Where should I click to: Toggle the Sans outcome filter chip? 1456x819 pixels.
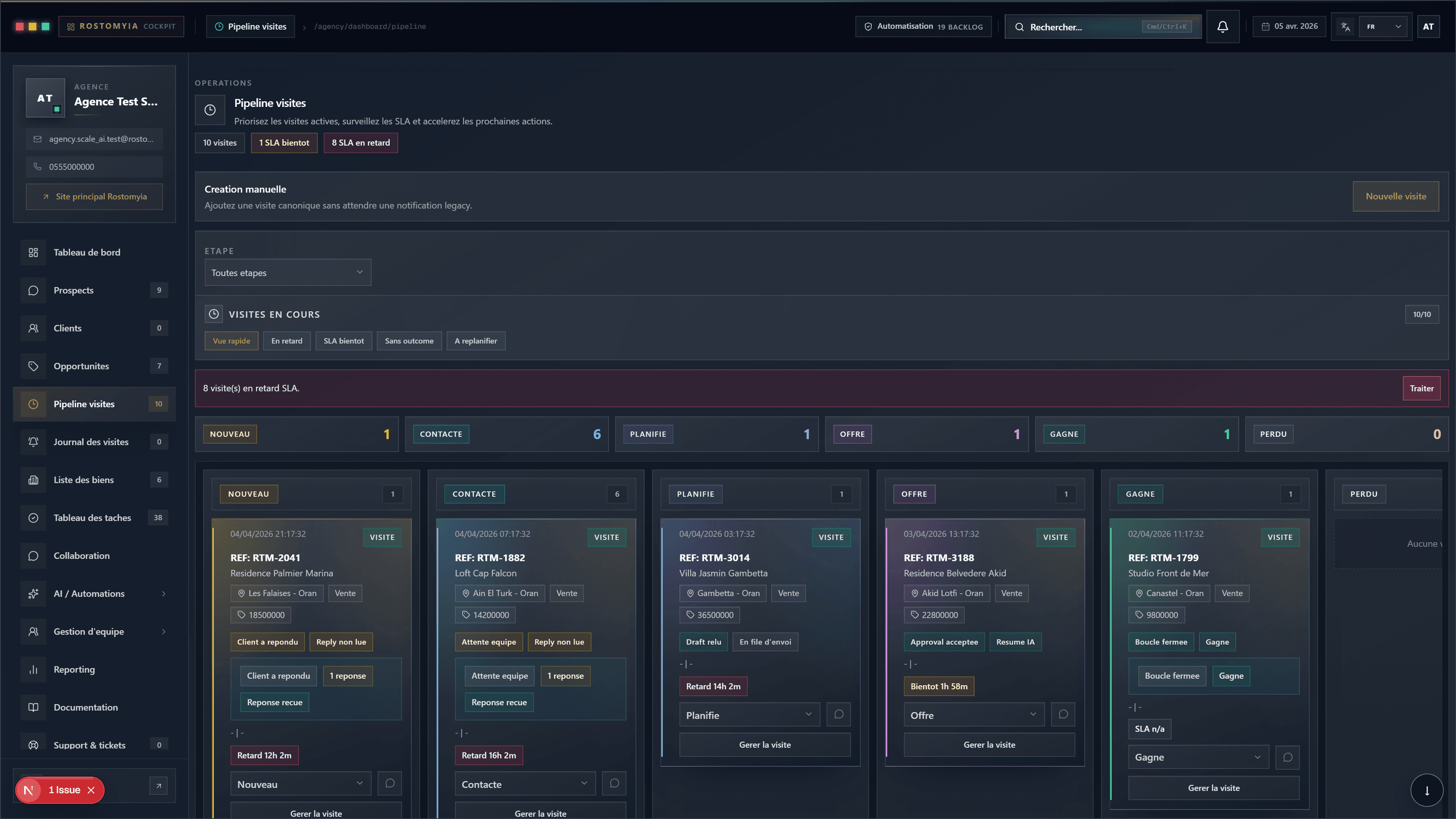409,341
